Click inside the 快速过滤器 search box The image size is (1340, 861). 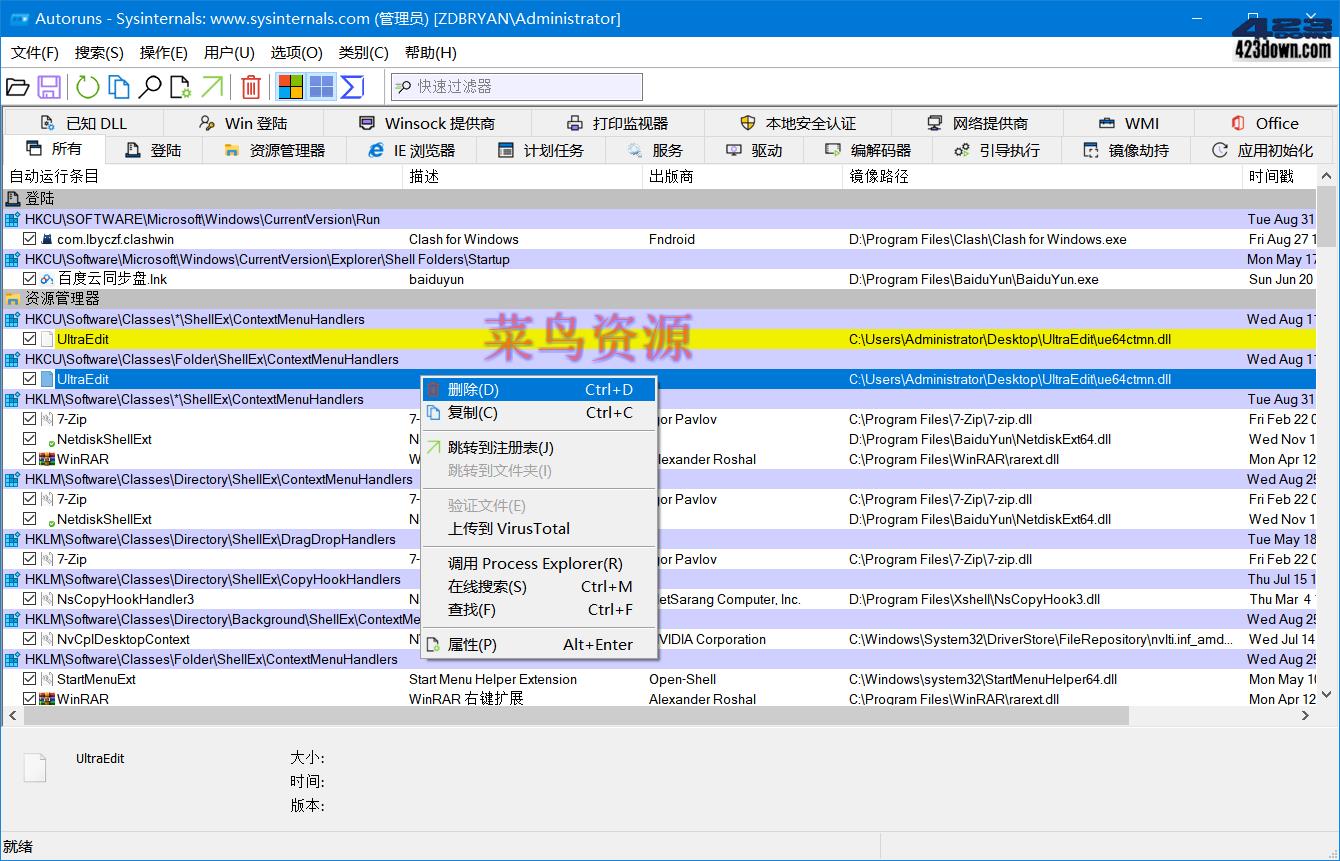[x=516, y=87]
